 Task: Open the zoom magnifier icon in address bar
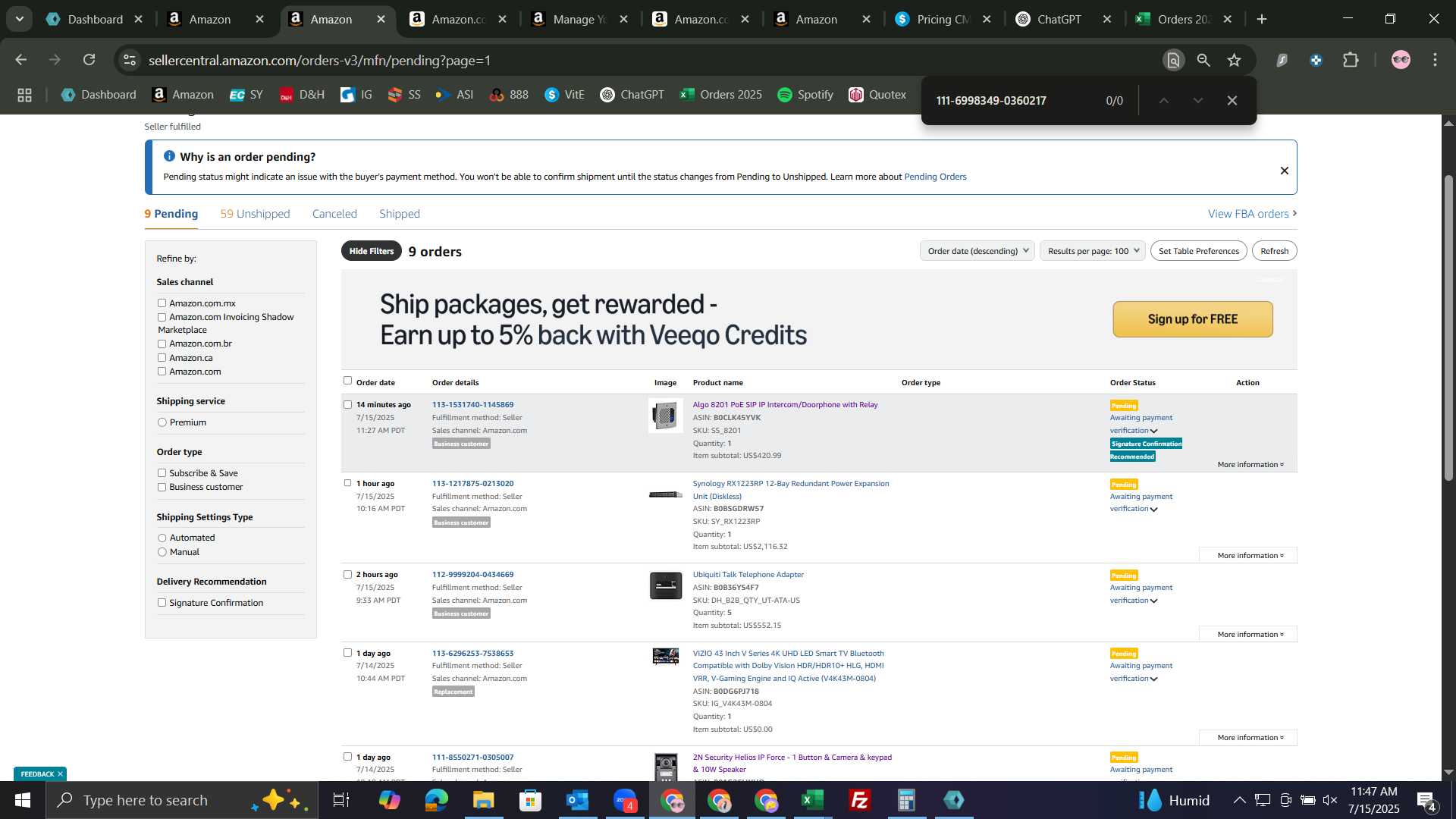(1203, 60)
